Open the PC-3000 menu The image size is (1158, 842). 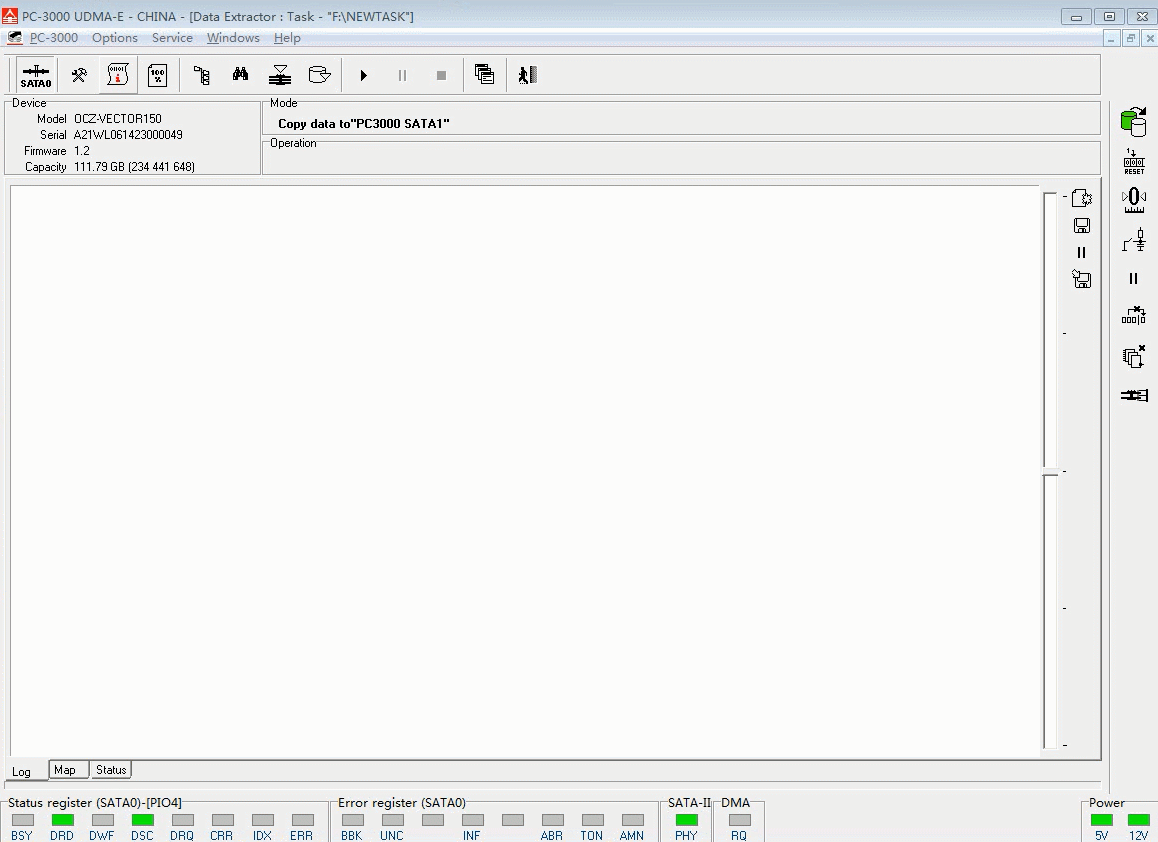[x=53, y=38]
